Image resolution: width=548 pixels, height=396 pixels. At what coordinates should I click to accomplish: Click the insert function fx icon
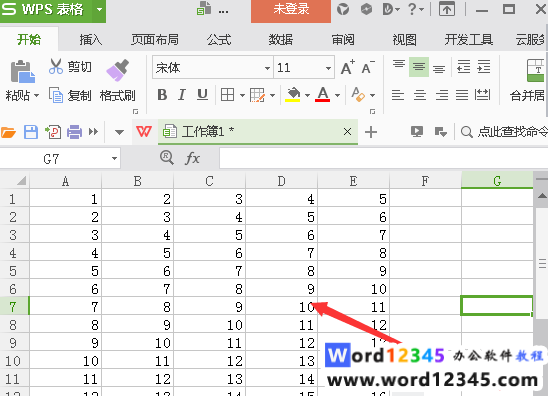(192, 159)
